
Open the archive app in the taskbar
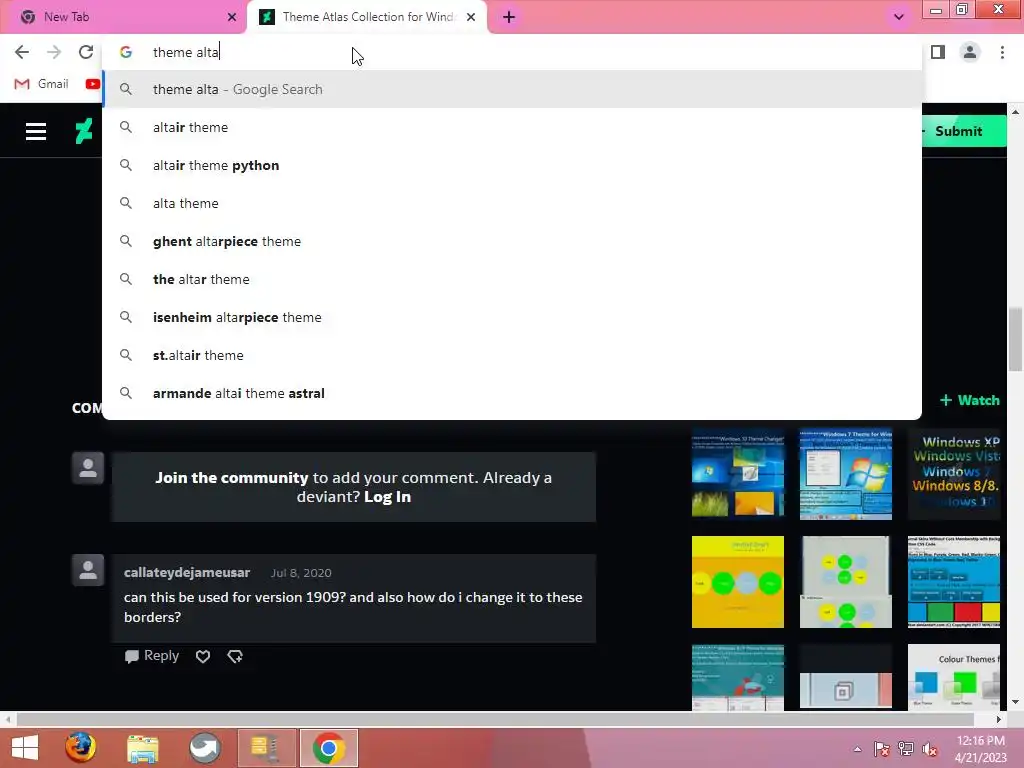point(266,748)
